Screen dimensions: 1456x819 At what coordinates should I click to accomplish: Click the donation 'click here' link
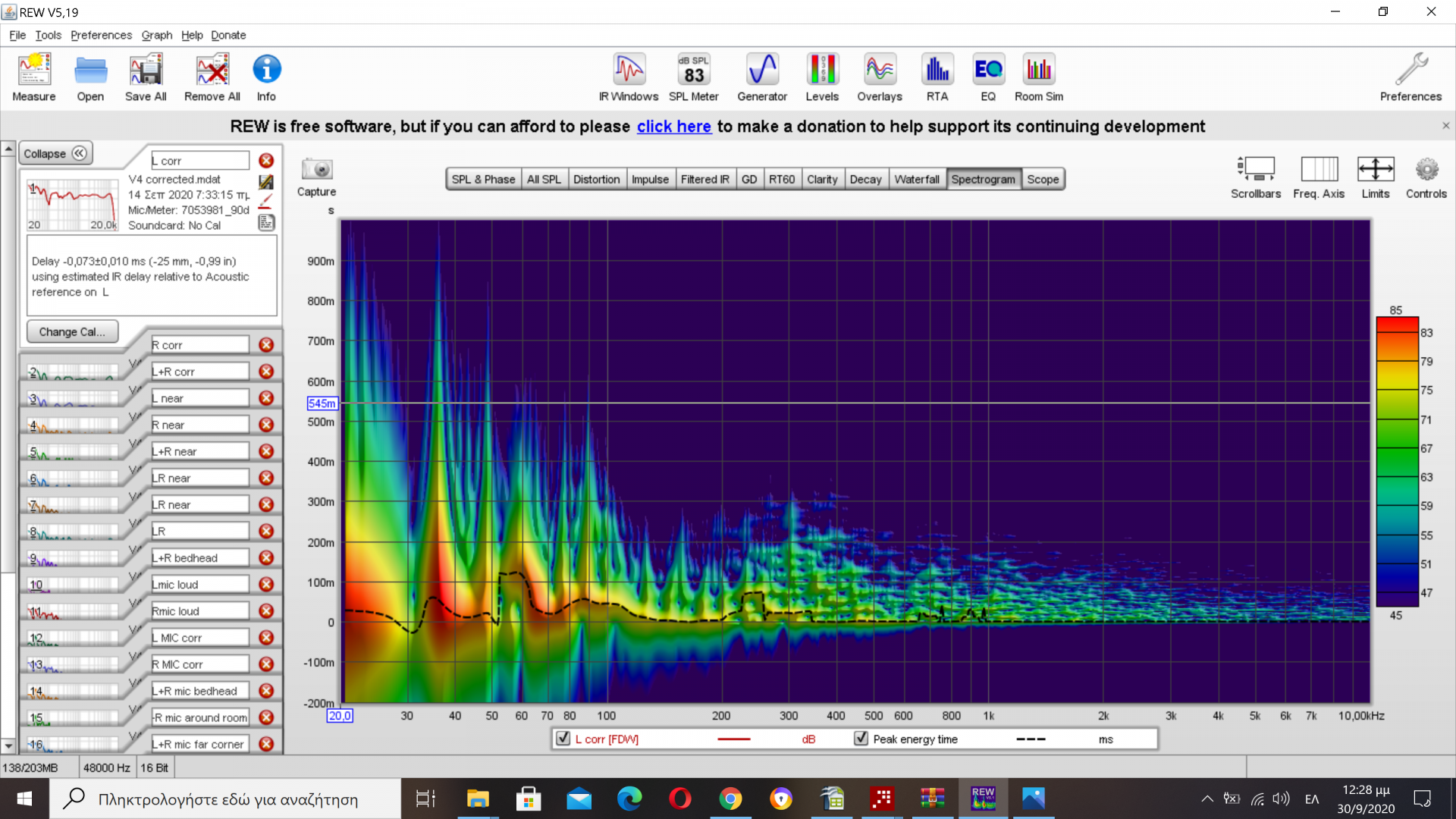pos(673,127)
